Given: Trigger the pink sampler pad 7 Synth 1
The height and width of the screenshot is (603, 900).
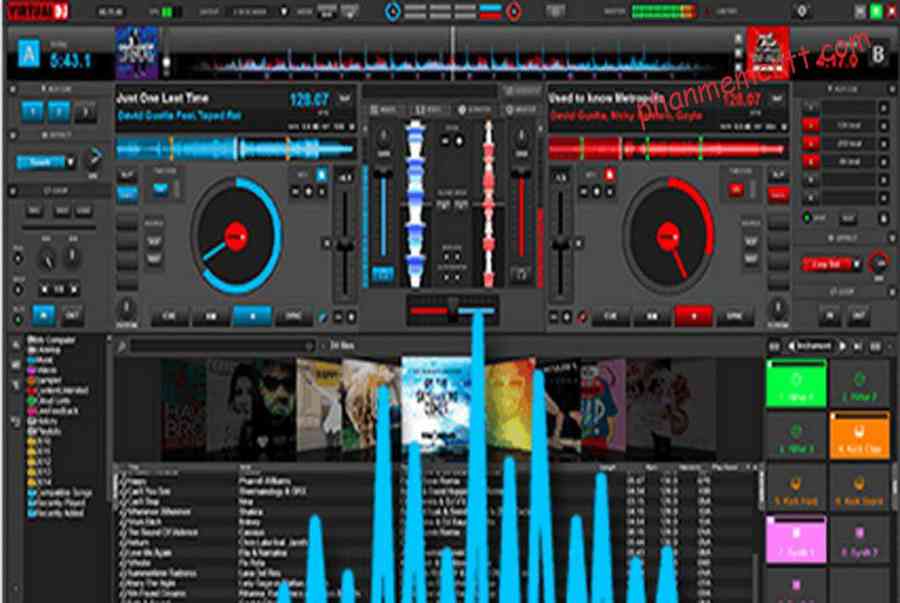Looking at the screenshot, I should (x=796, y=539).
